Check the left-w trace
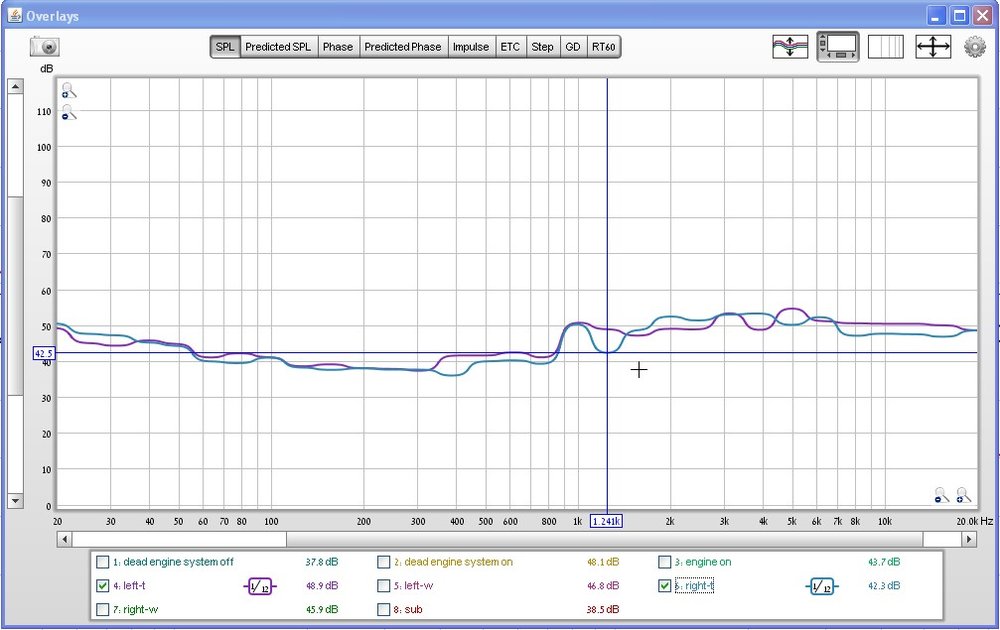The width and height of the screenshot is (1000, 630). pyautogui.click(x=383, y=585)
